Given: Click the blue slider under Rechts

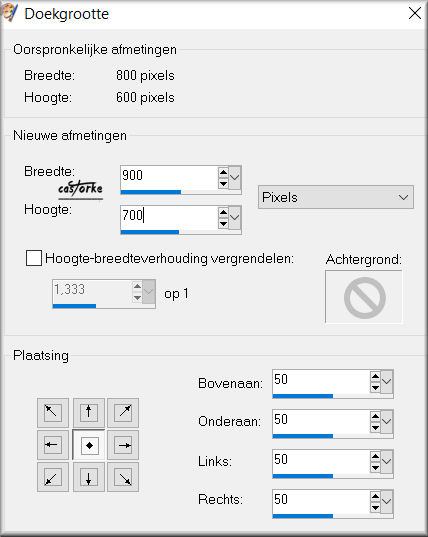Looking at the screenshot, I should [303, 516].
